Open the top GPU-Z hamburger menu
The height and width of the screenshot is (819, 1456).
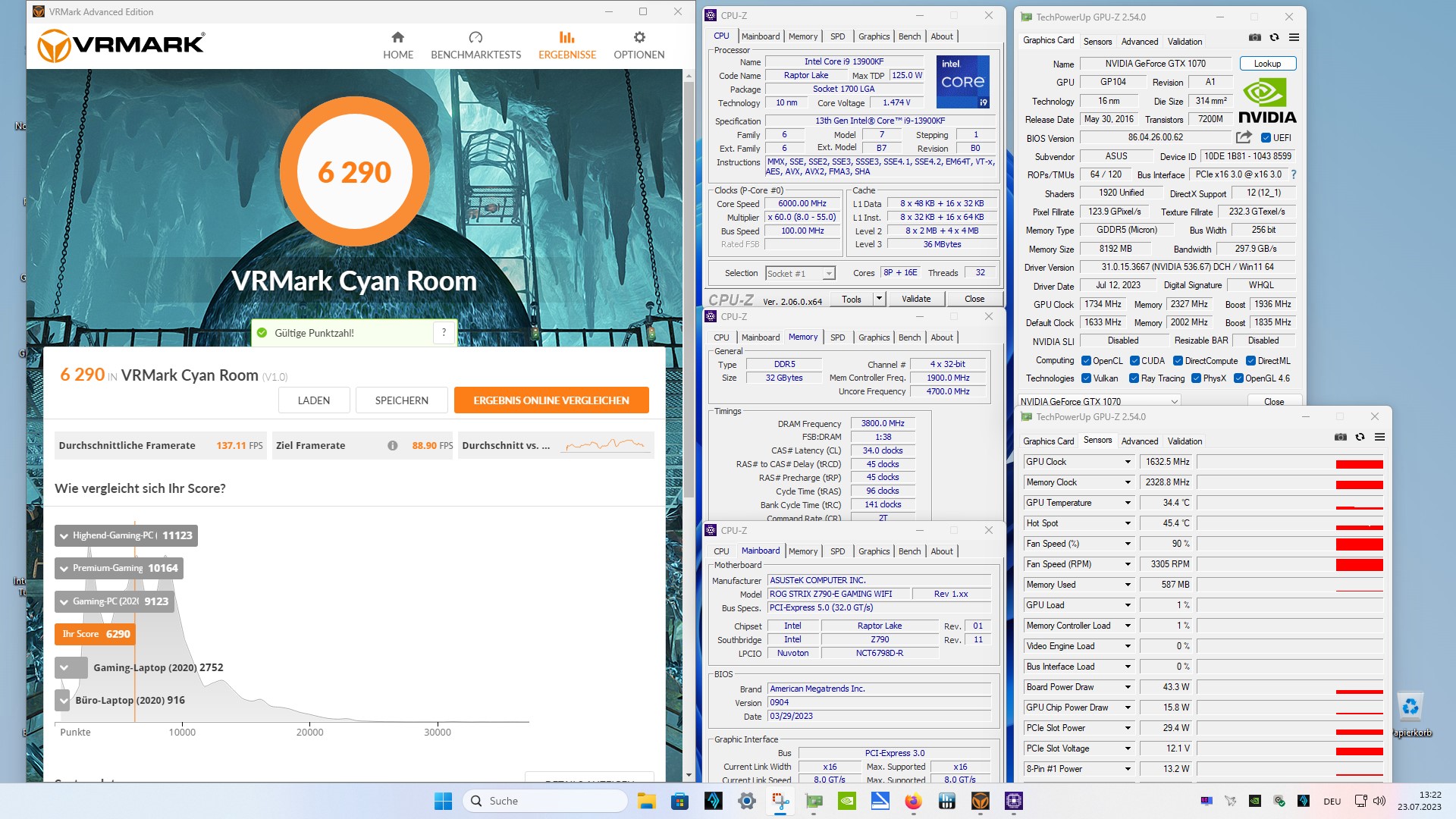pos(1294,37)
